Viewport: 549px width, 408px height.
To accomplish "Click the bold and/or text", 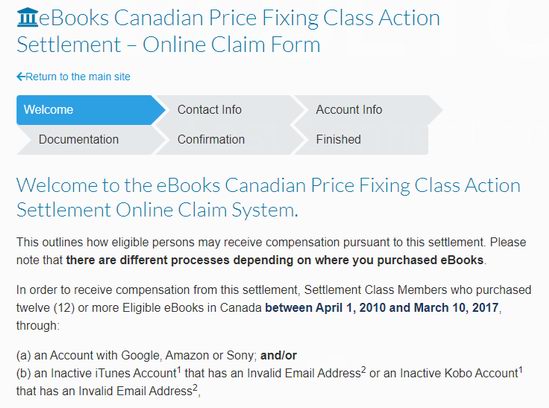I will click(279, 355).
